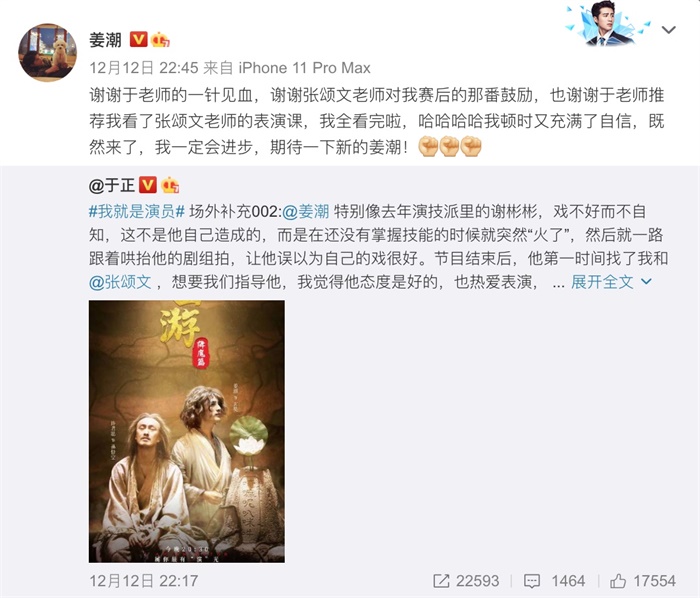Click the comment icon showing 1464
This screenshot has height=598, width=700.
531,581
